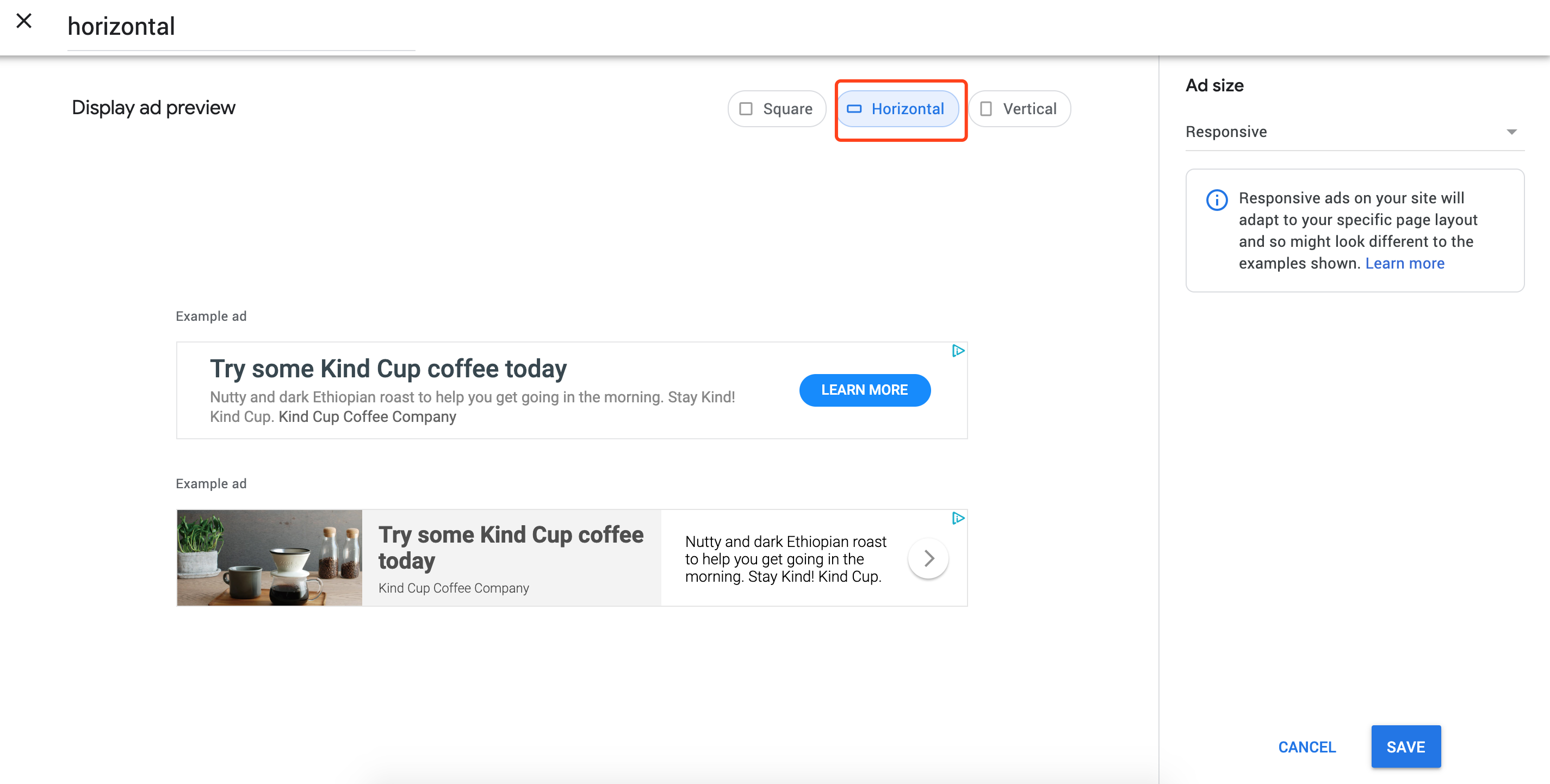The height and width of the screenshot is (784, 1550).
Task: Click the LEARN MORE button in first ad
Action: [865, 390]
